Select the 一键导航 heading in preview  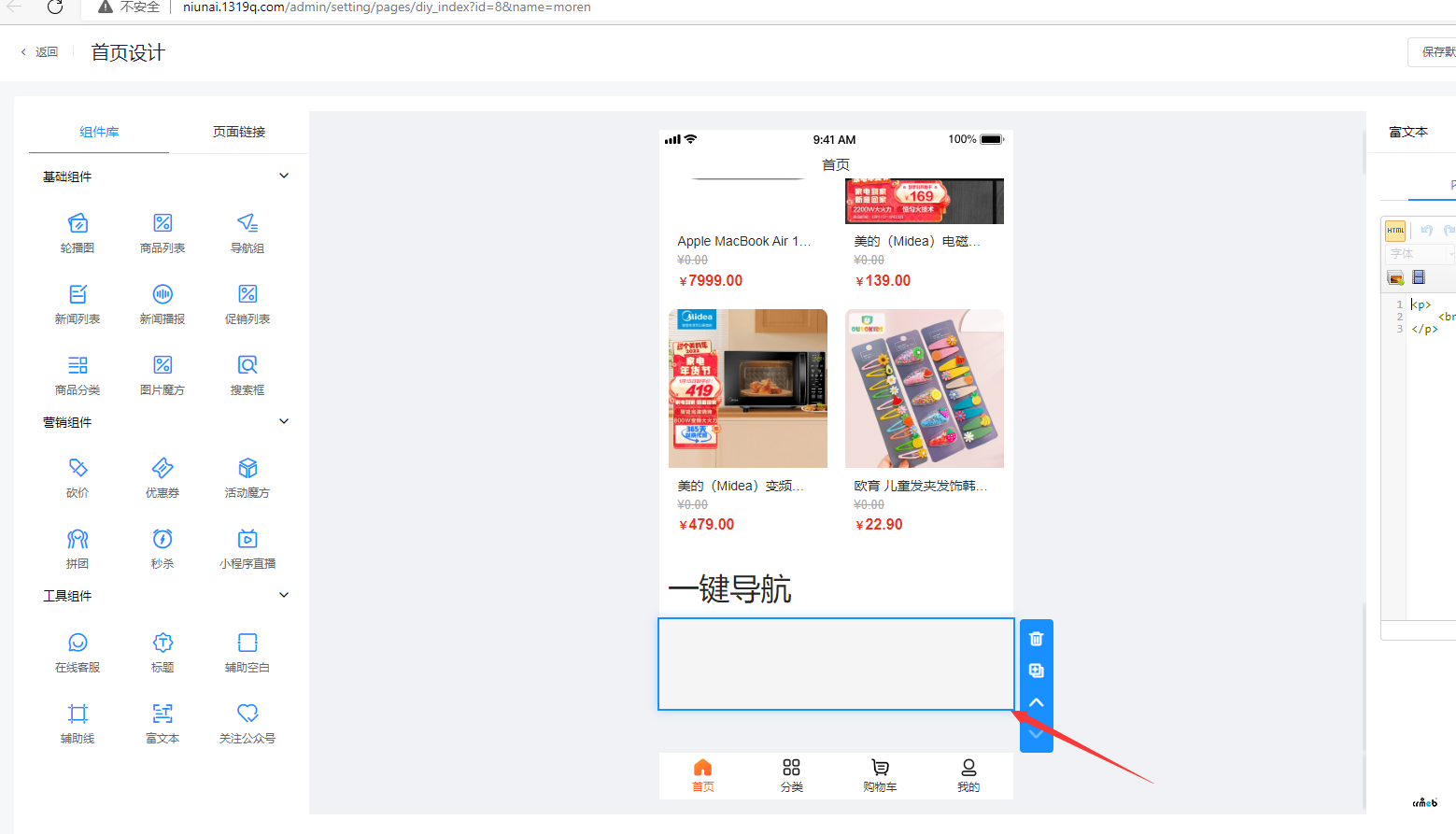[730, 589]
